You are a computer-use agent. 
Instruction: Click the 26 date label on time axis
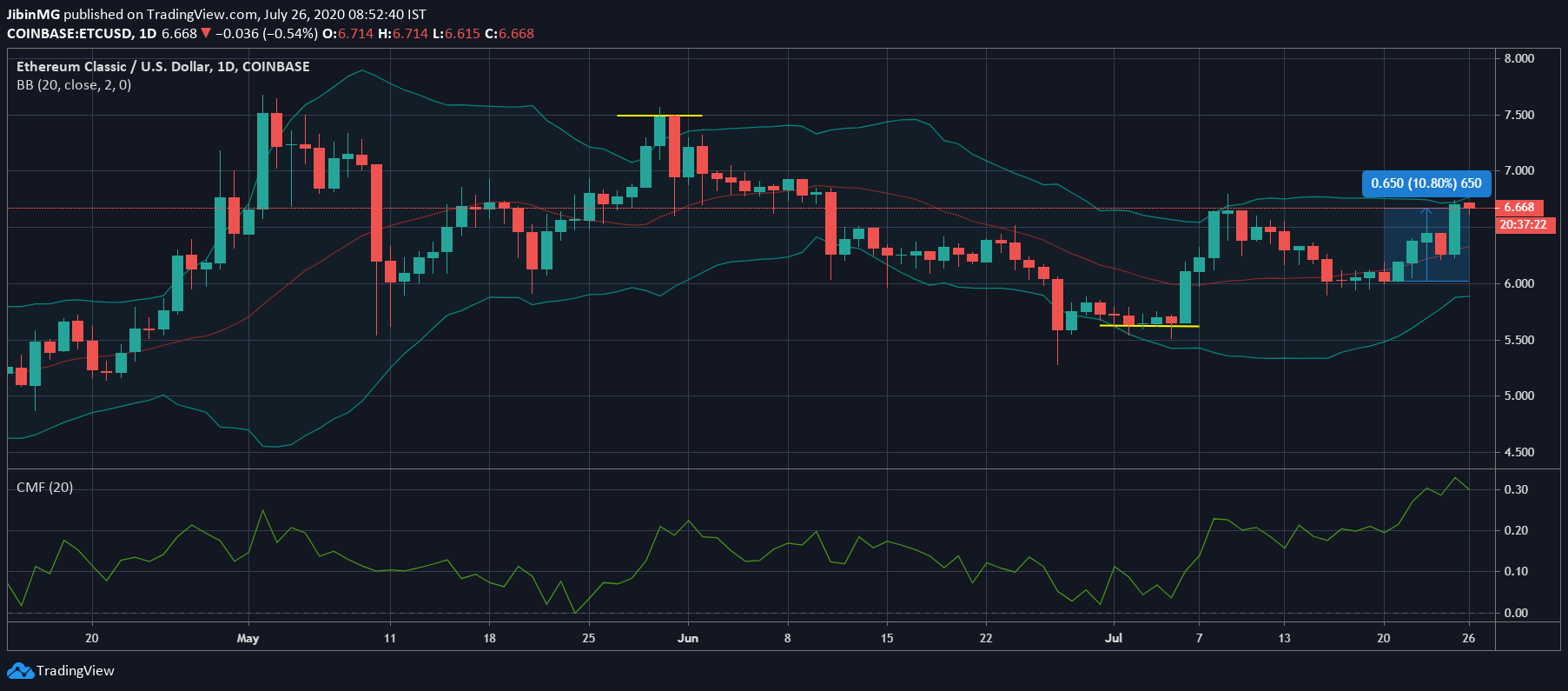tap(1469, 639)
